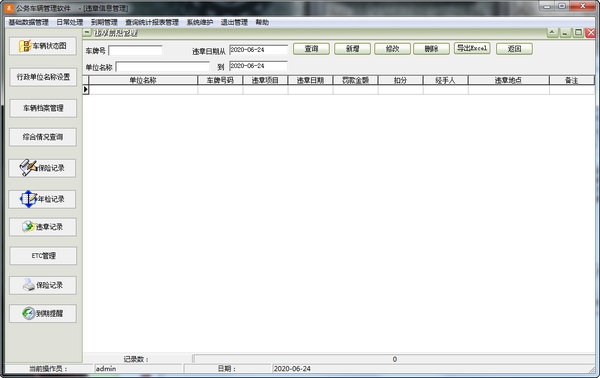The image size is (600, 378).
Task: Open the 系统维护 menu
Action: pos(199,22)
